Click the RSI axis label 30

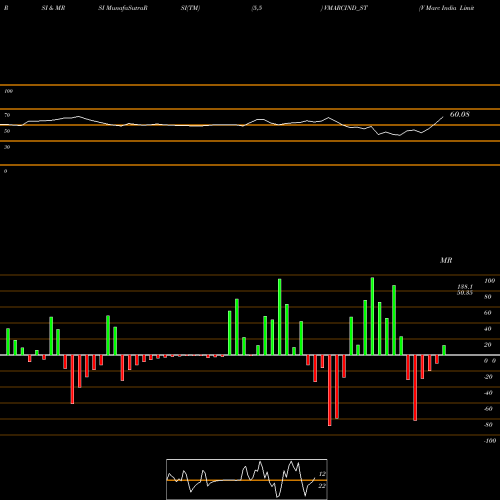[7, 147]
